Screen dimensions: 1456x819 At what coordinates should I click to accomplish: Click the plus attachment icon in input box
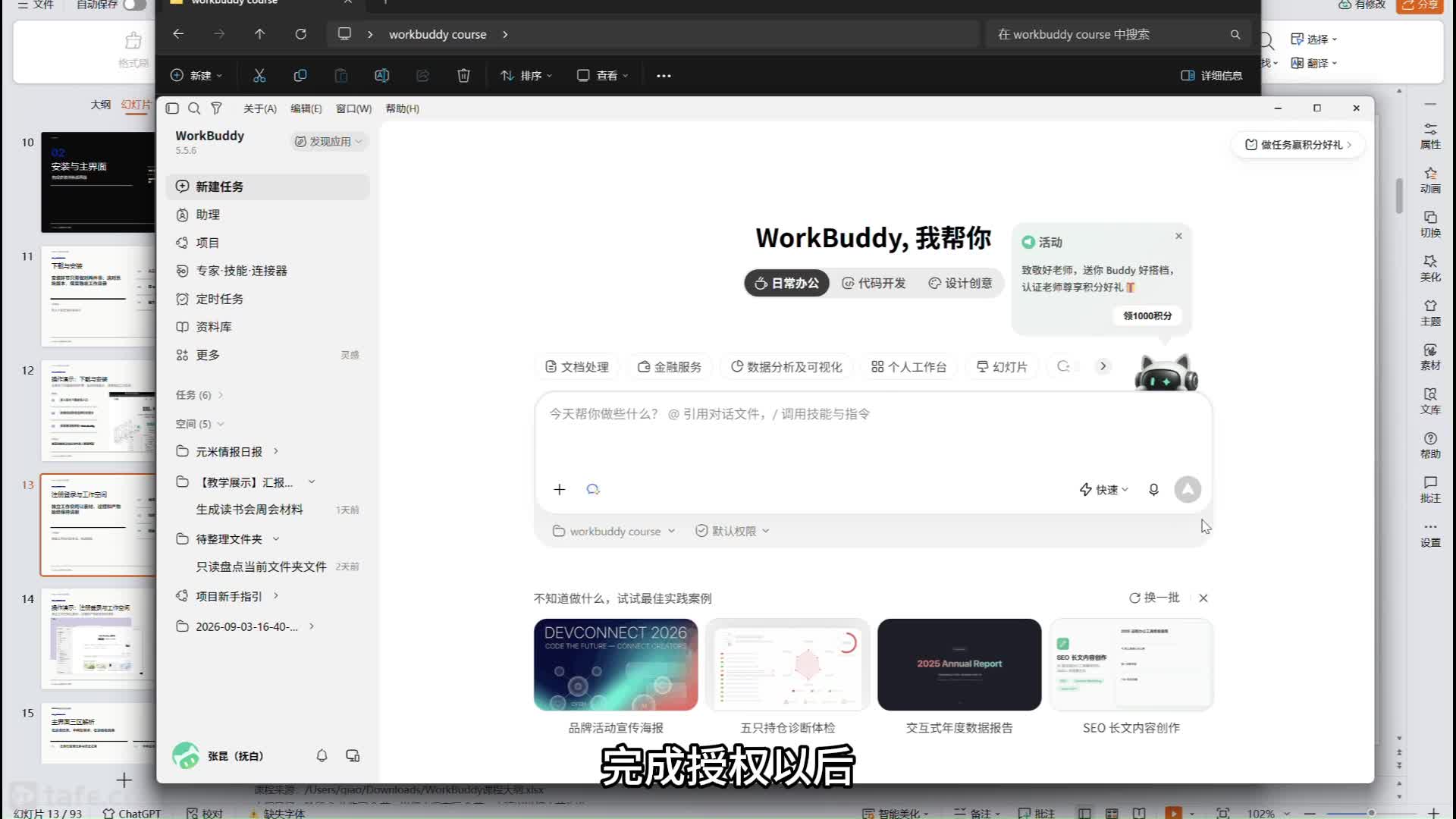coord(560,489)
